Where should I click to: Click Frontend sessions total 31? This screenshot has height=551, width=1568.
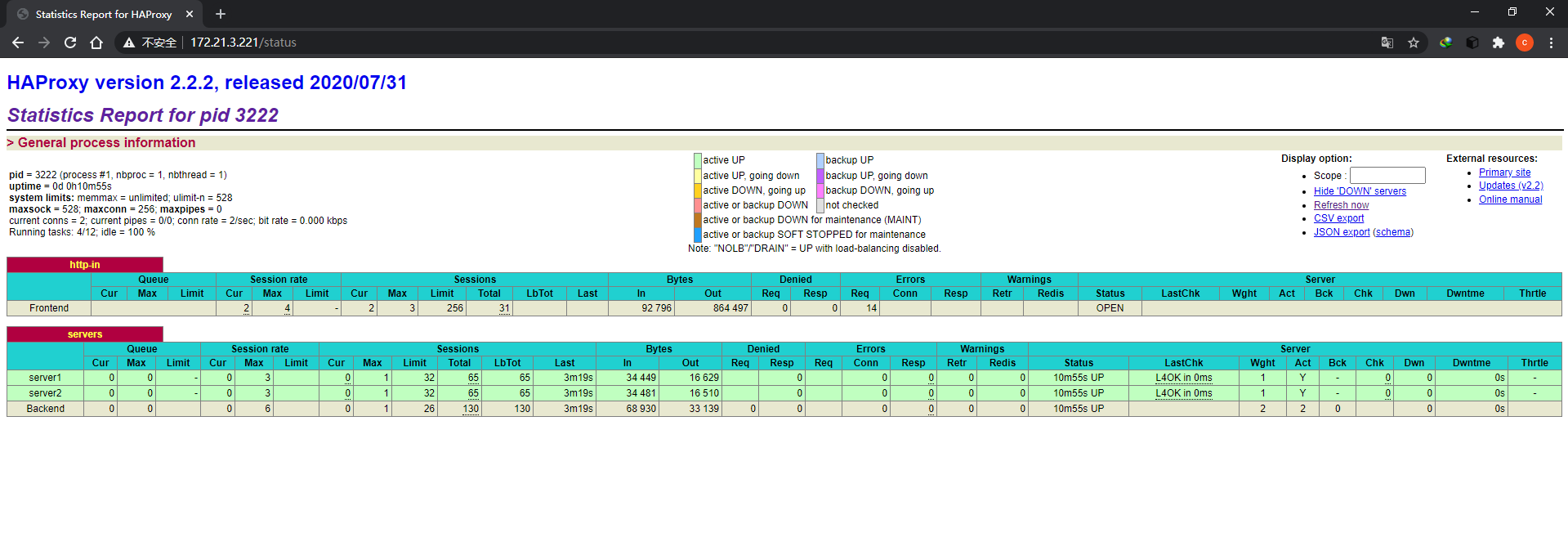[x=504, y=308]
